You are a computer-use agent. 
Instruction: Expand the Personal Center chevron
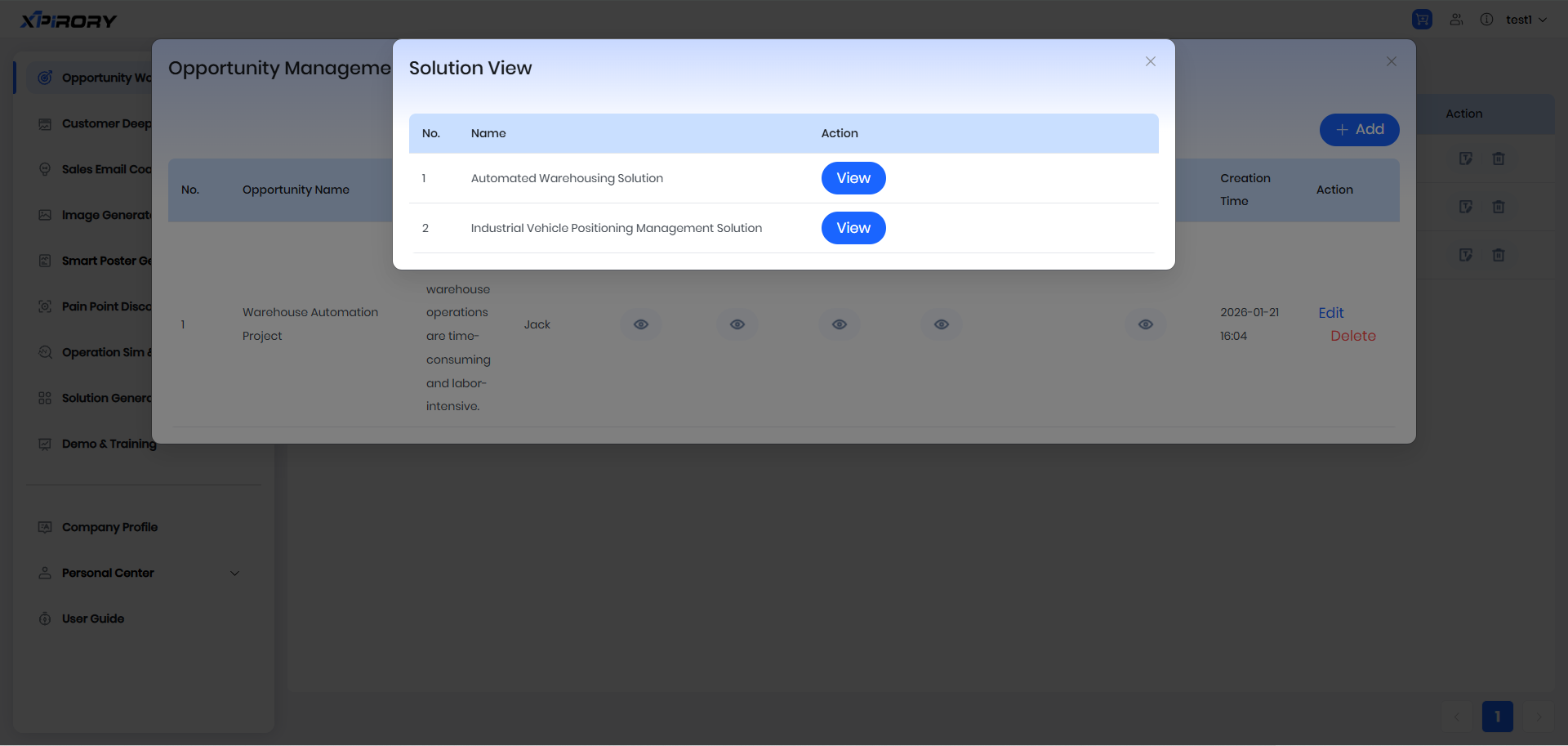[x=235, y=573]
